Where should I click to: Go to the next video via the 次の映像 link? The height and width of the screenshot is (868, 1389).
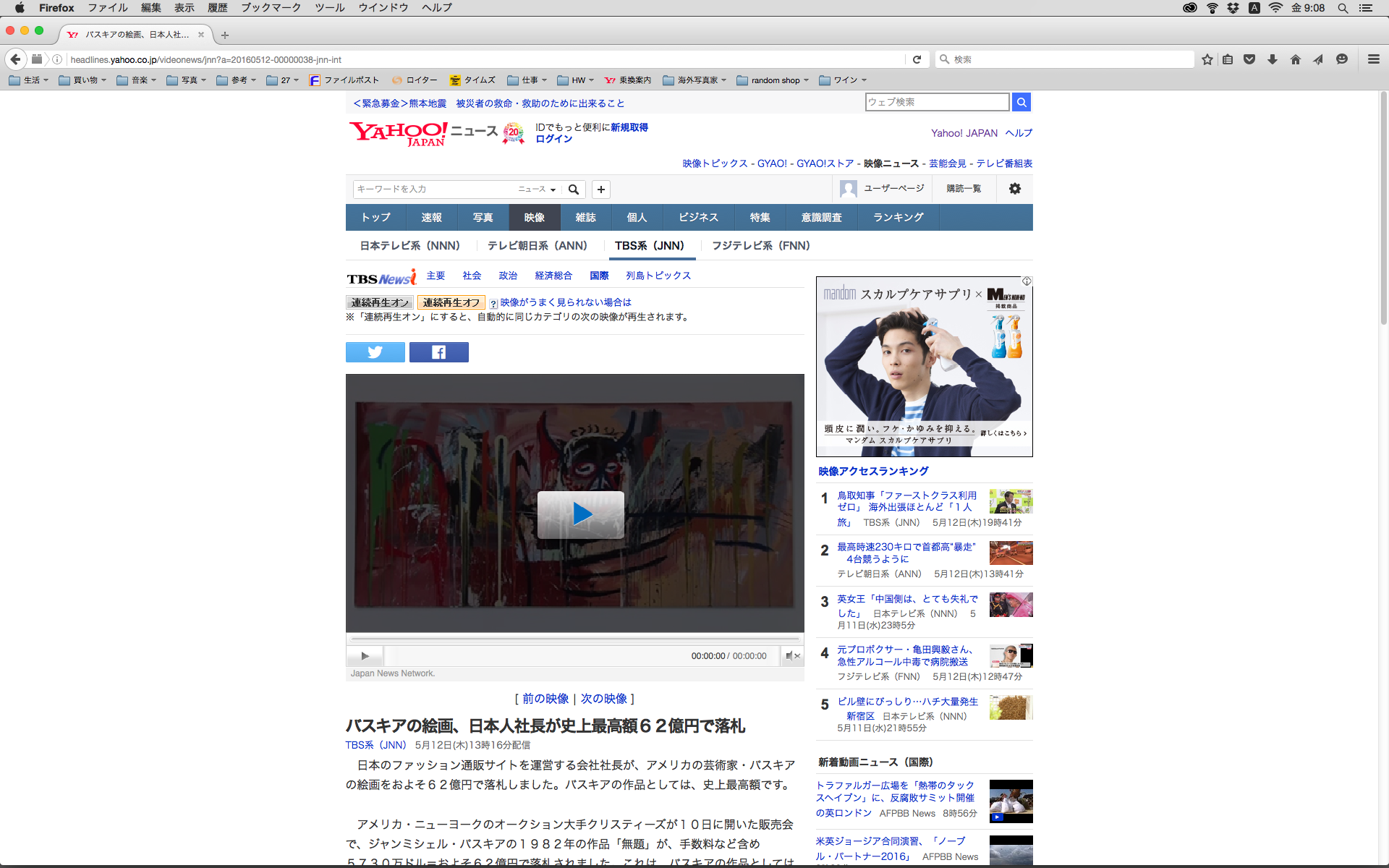click(603, 699)
